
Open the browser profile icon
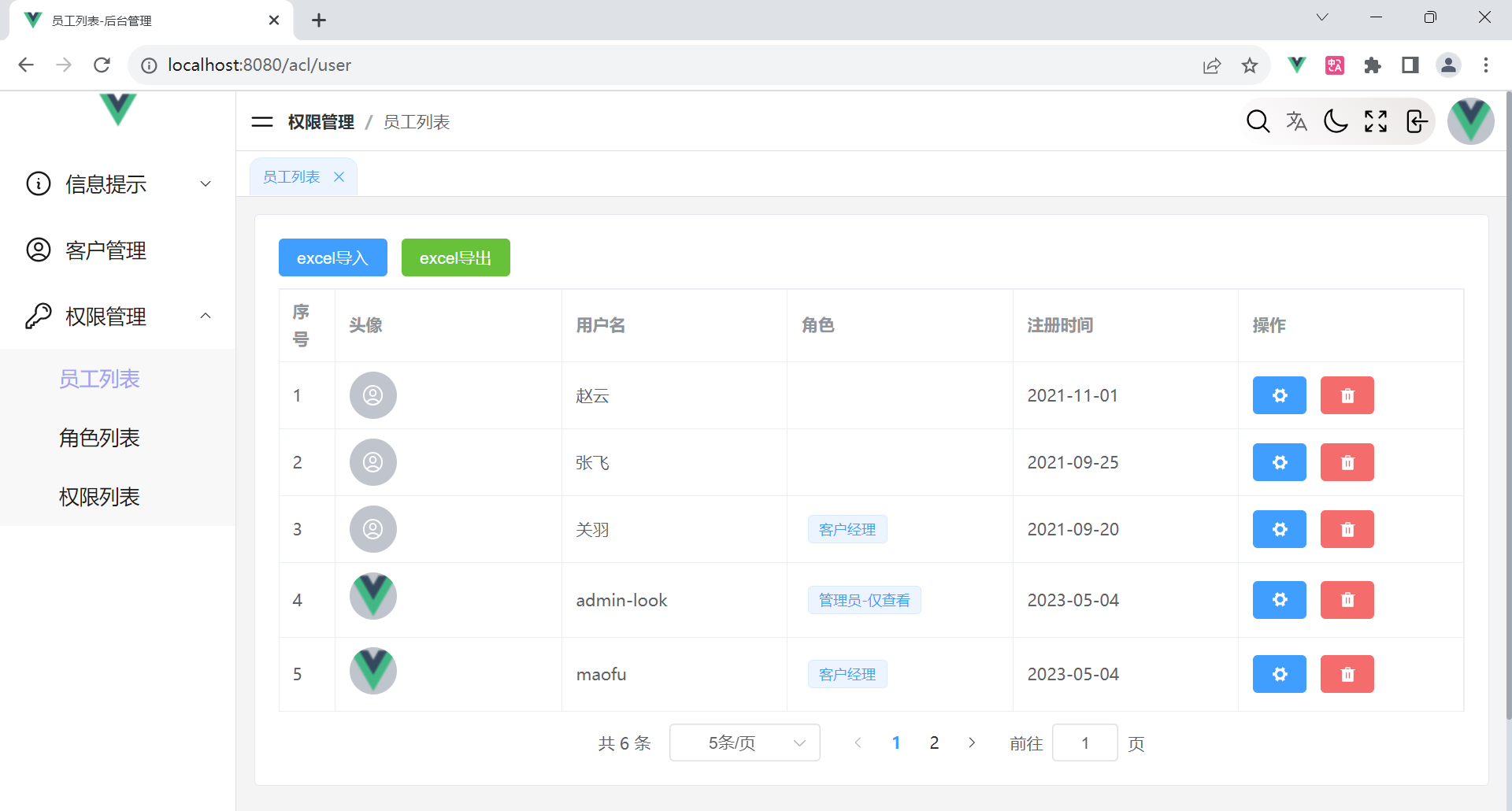(x=1448, y=65)
